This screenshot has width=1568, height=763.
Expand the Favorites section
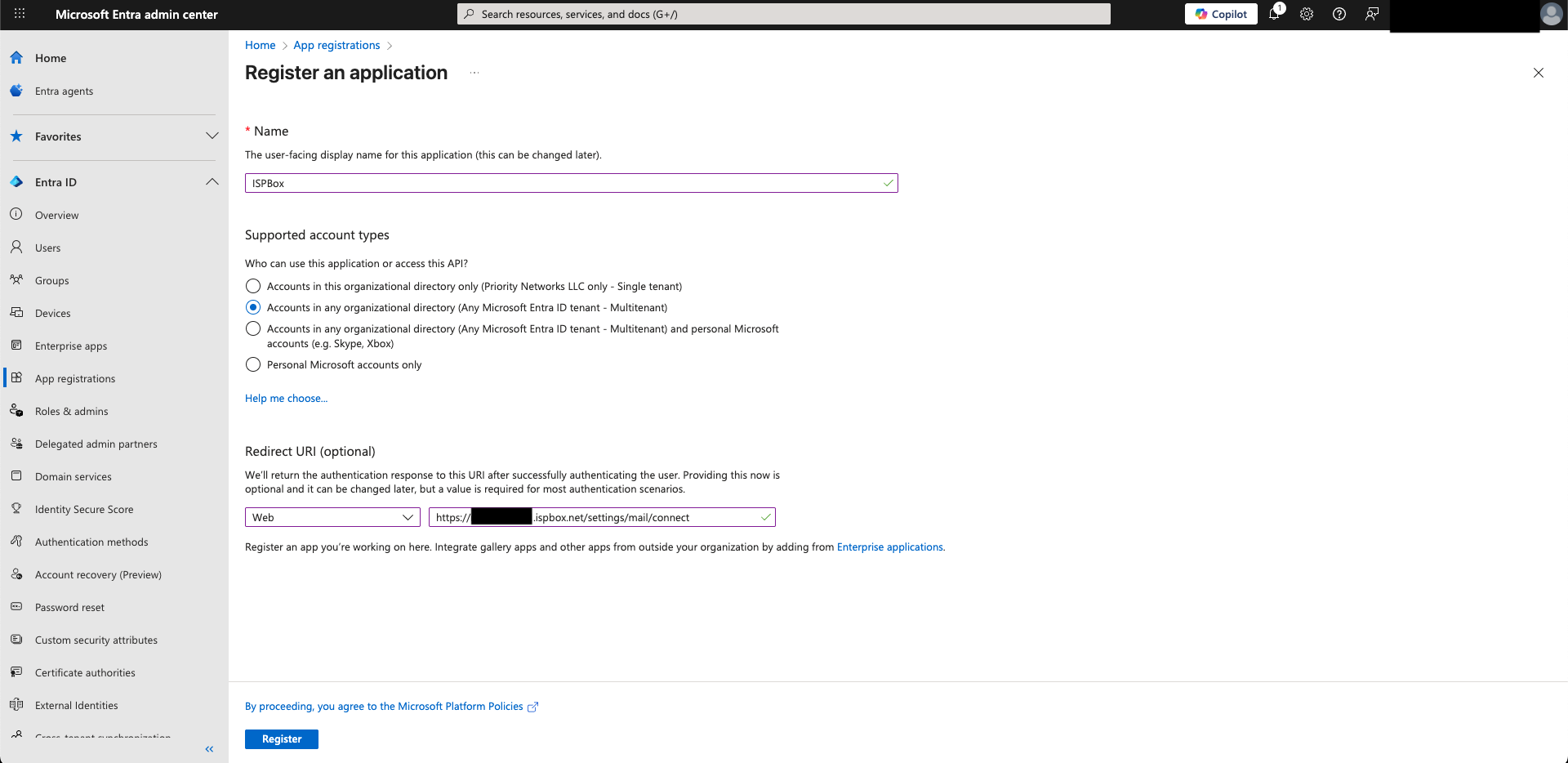point(212,136)
